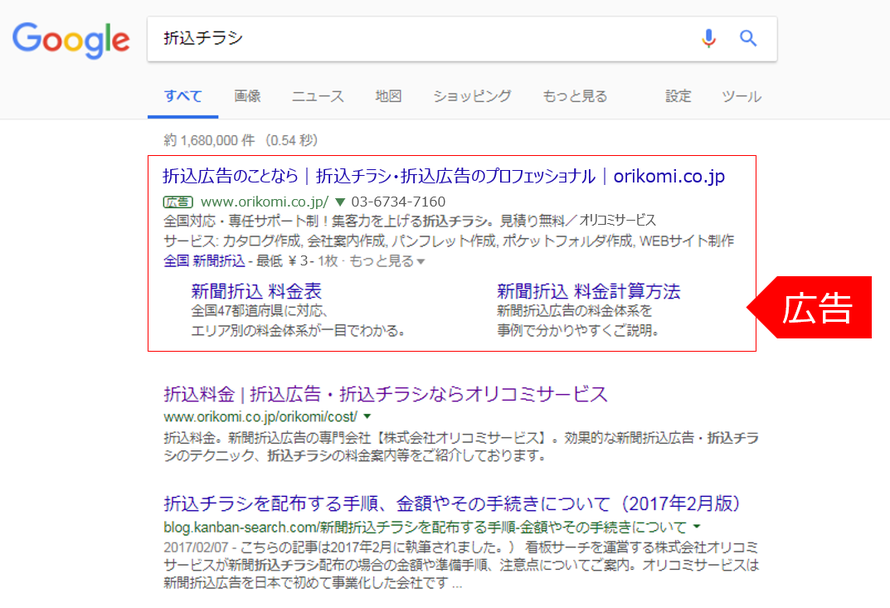This screenshot has height=608, width=890.
Task: Switch to the 画像 tab
Action: [x=247, y=96]
